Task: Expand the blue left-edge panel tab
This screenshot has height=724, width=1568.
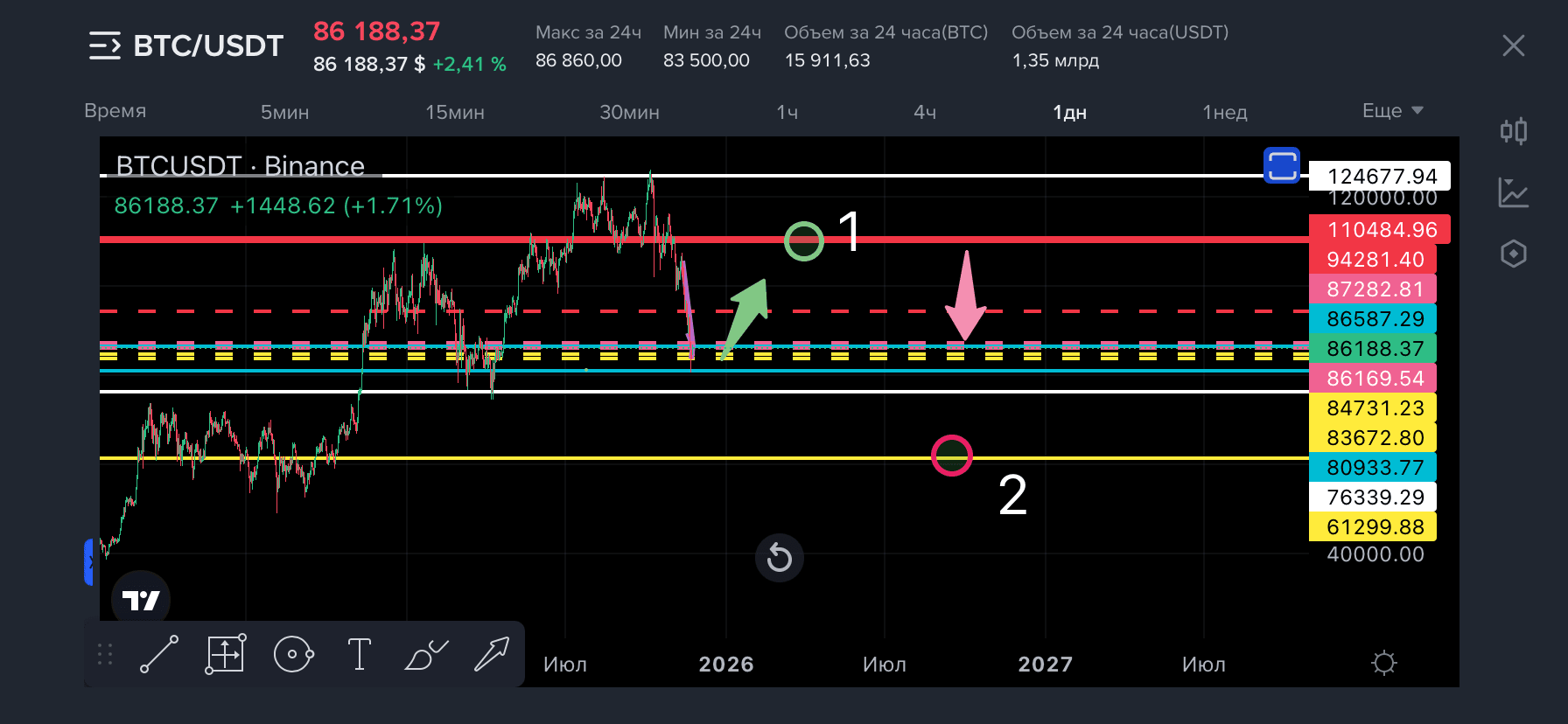Action: 88,562
